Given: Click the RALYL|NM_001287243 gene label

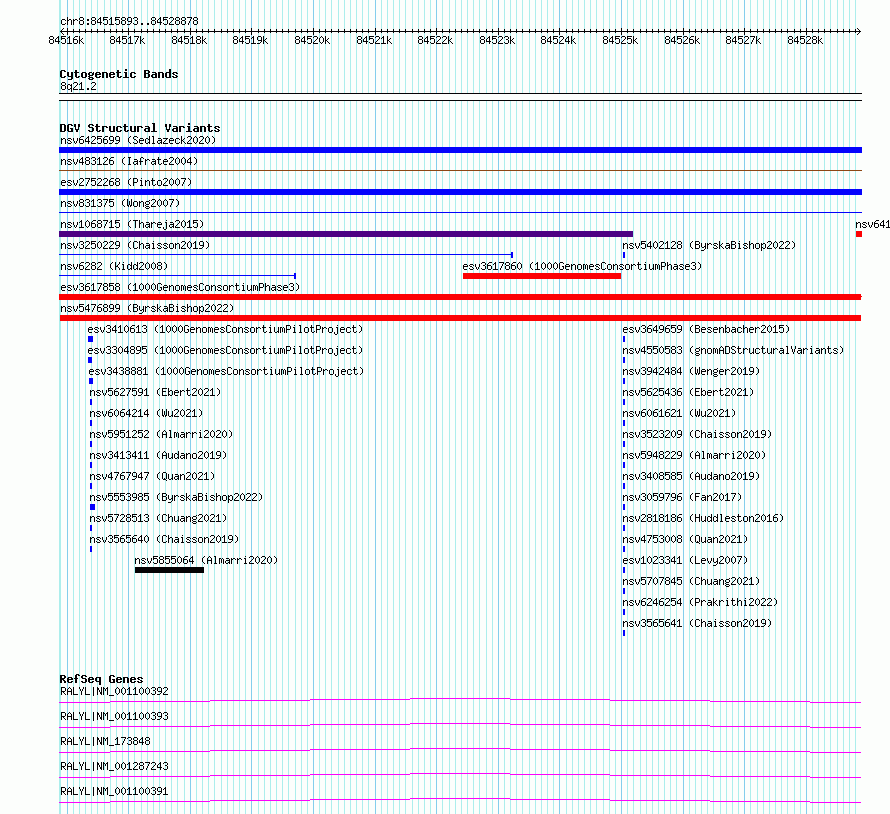Looking at the screenshot, I should 114,766.
